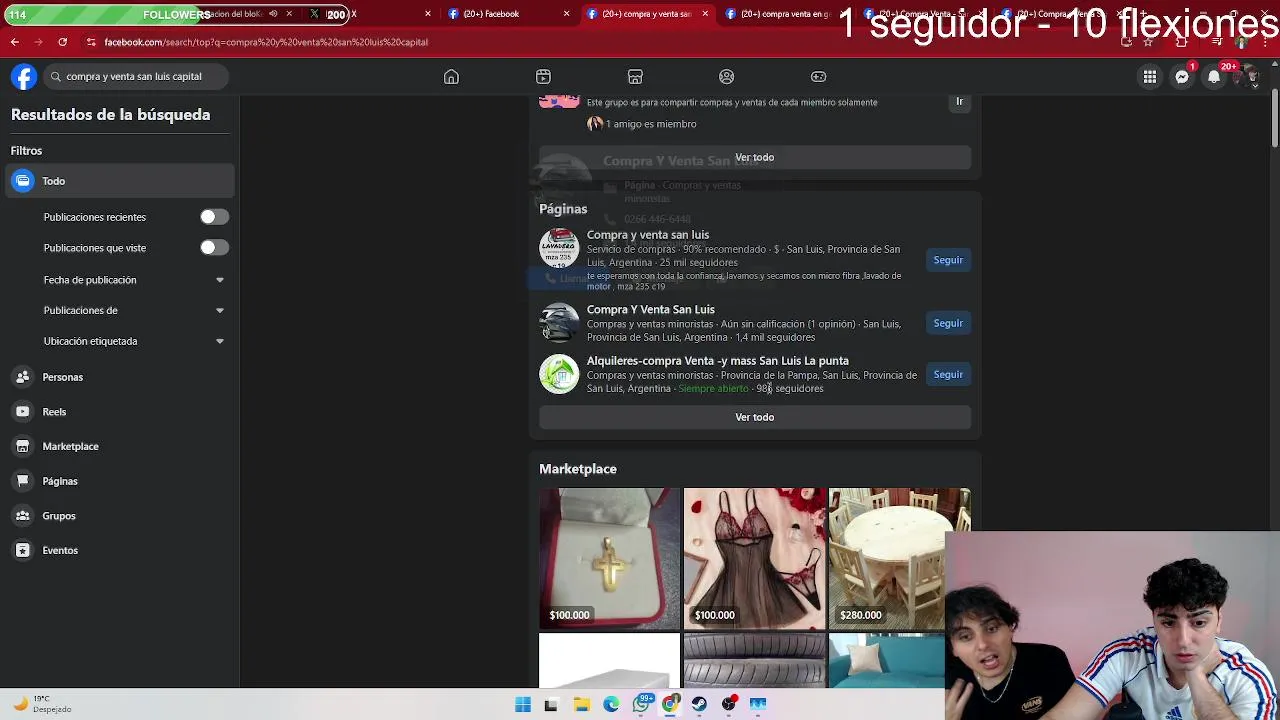
Task: Click '1 amigo es miembro' text
Action: [x=651, y=124]
